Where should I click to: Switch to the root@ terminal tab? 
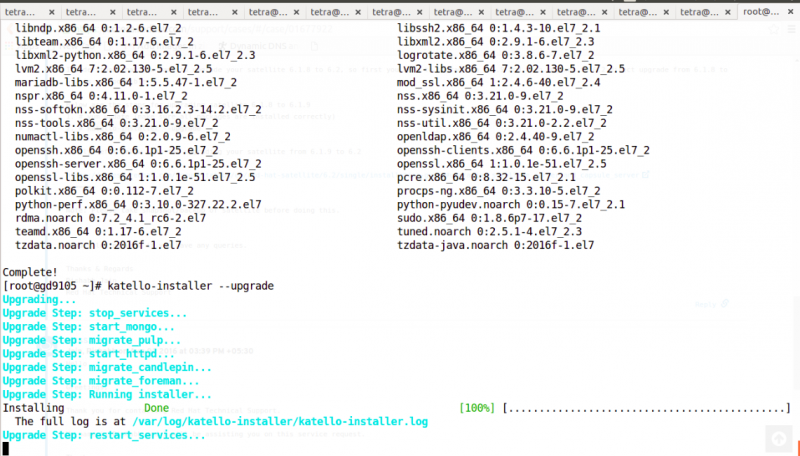coord(761,12)
